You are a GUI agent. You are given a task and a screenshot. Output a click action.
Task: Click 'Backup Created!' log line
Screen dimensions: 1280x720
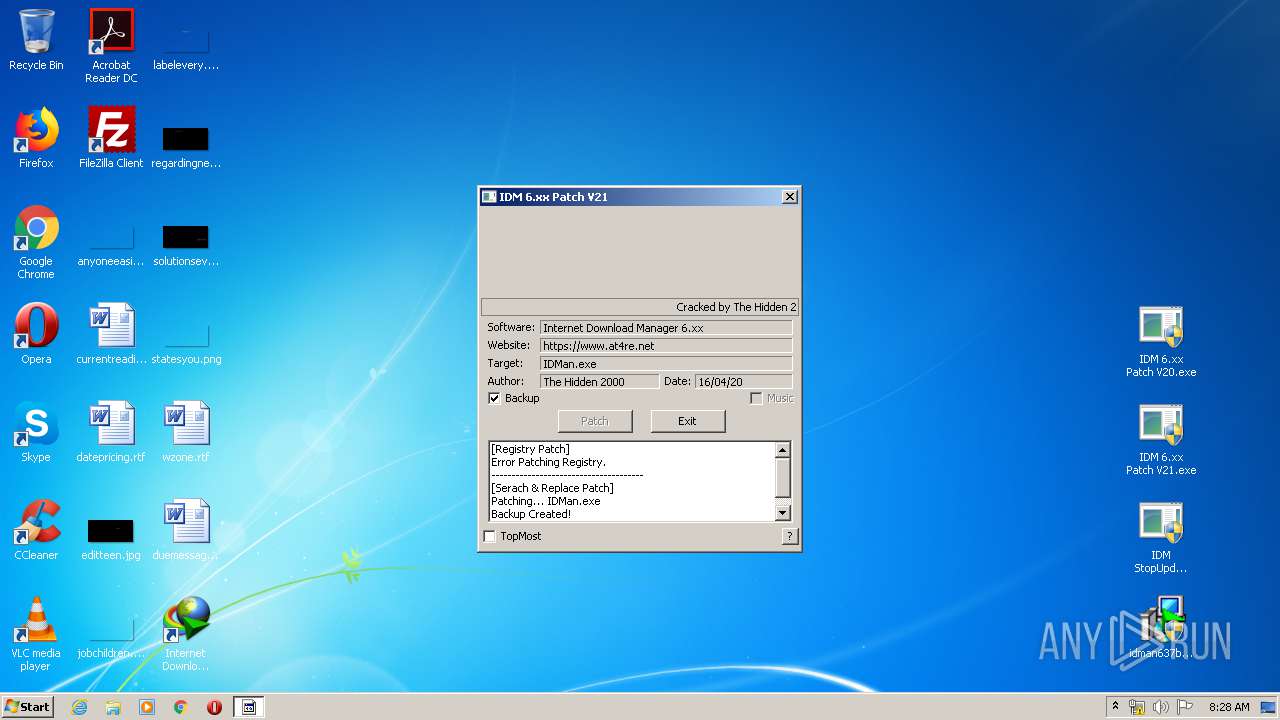coord(531,514)
